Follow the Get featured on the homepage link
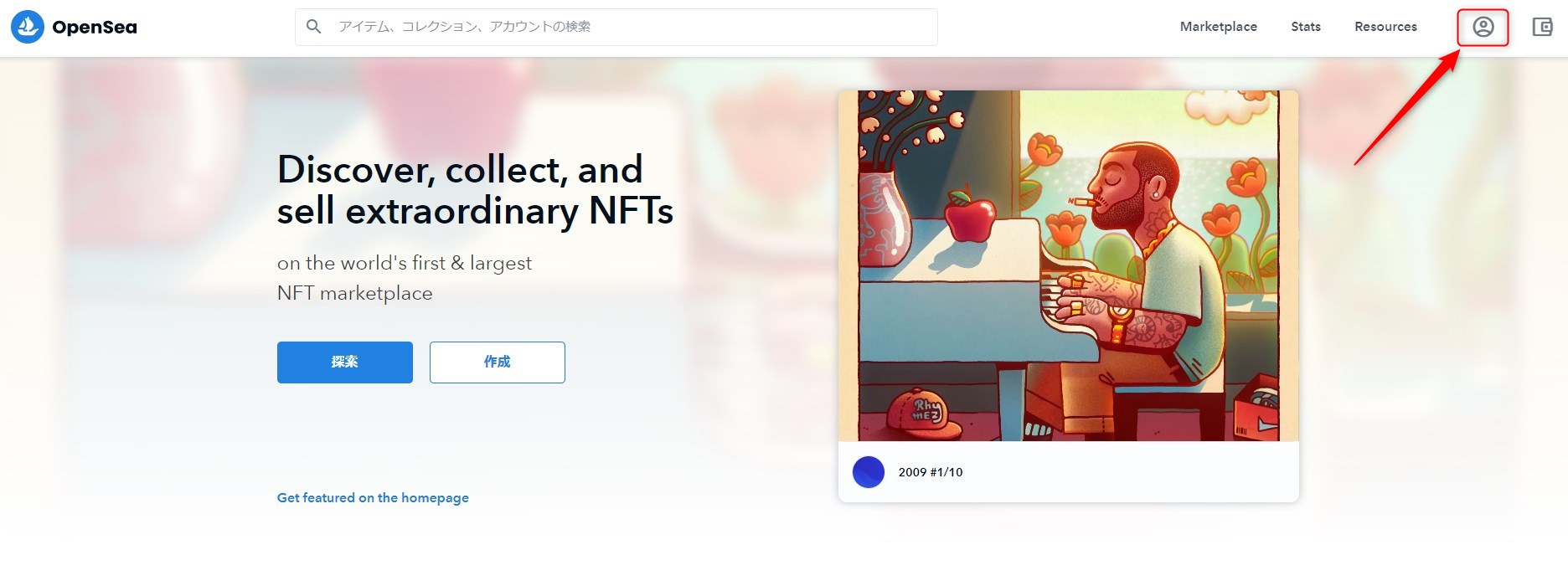Screen dimensions: 1568x586 373,498
